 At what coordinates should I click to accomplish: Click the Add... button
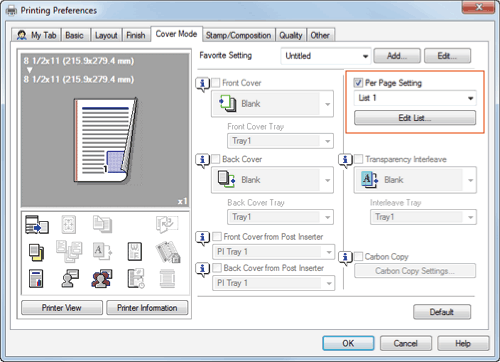tap(397, 56)
